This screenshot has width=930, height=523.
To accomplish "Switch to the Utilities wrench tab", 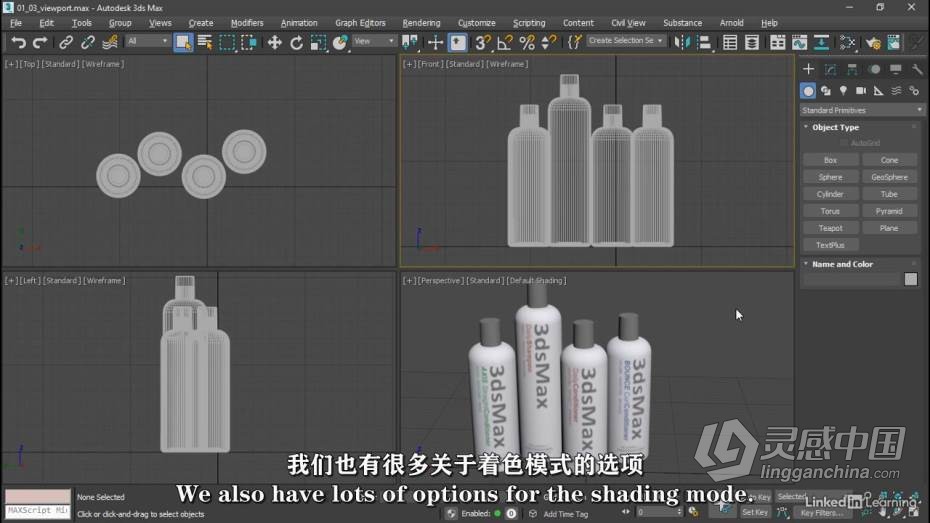I will tap(917, 69).
